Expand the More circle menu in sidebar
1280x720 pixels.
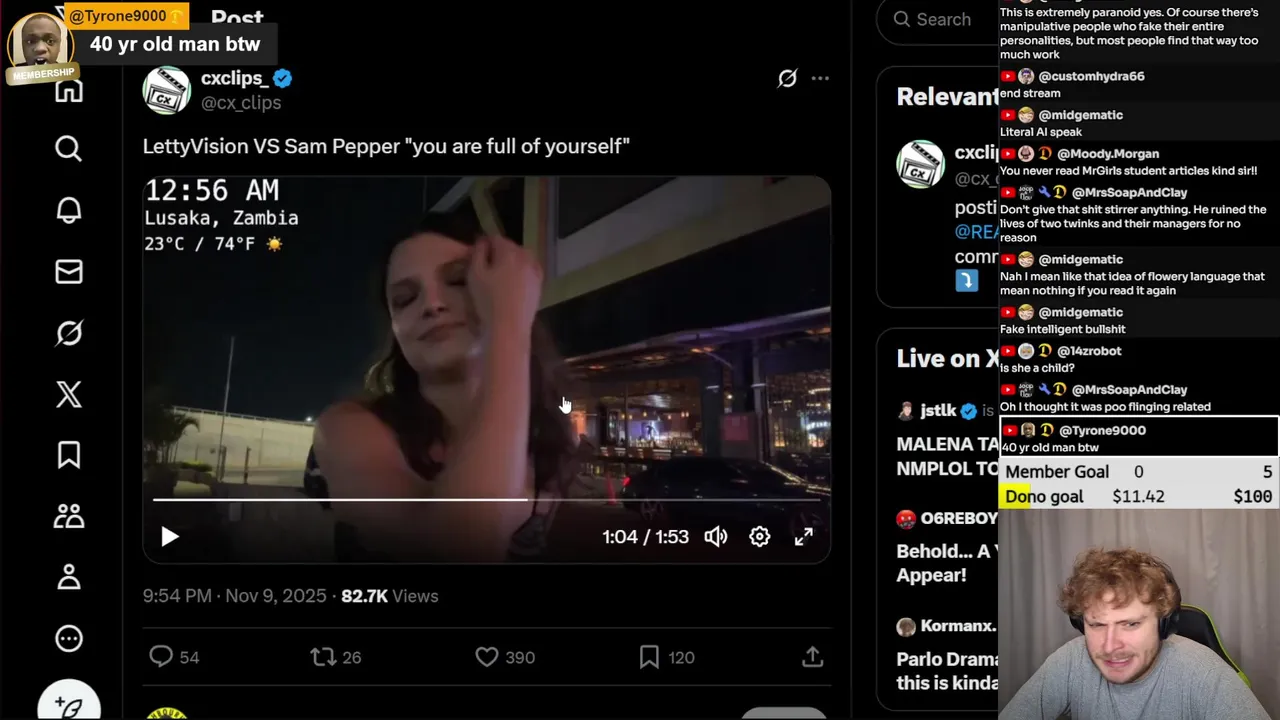(x=68, y=638)
